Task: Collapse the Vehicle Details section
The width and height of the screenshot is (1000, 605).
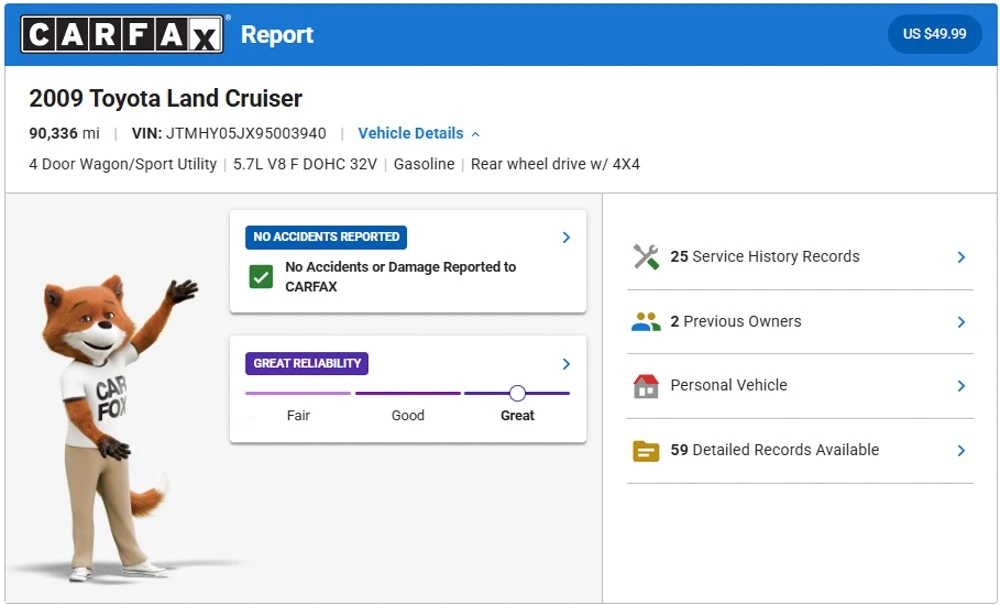Action: tap(418, 133)
